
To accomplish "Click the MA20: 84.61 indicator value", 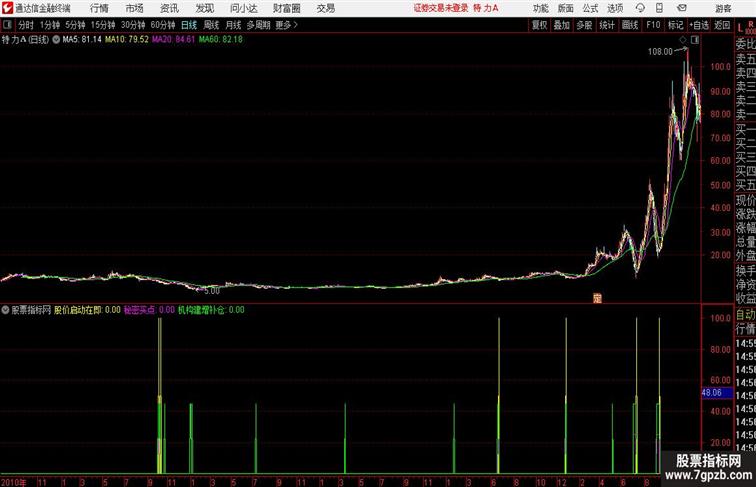I will (174, 40).
